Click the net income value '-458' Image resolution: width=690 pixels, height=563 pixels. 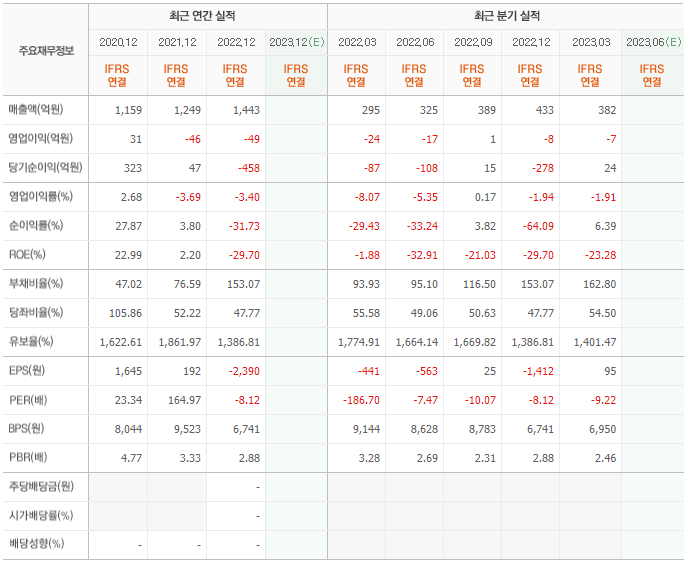tap(249, 168)
